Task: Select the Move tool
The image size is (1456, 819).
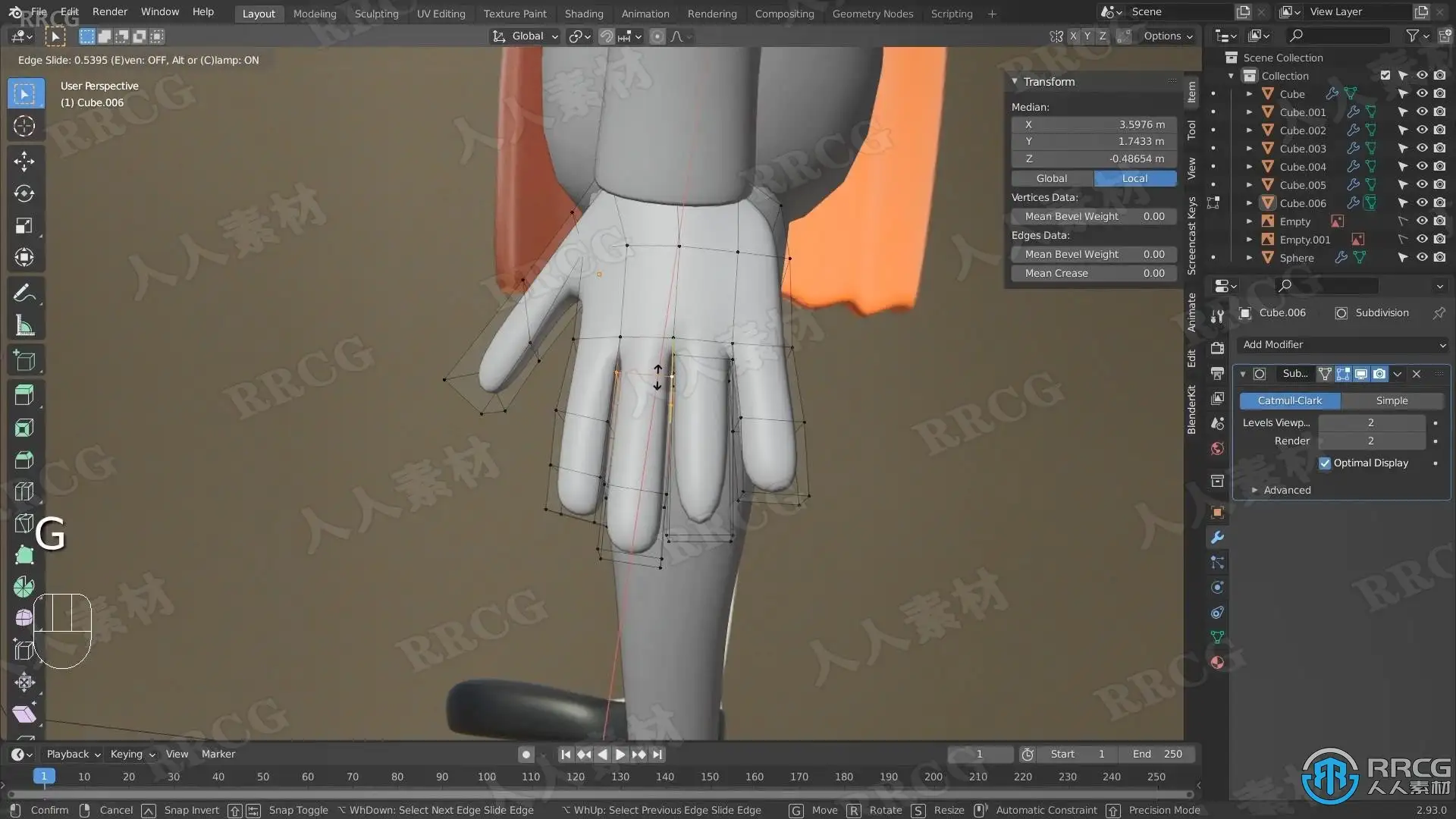Action: click(24, 161)
